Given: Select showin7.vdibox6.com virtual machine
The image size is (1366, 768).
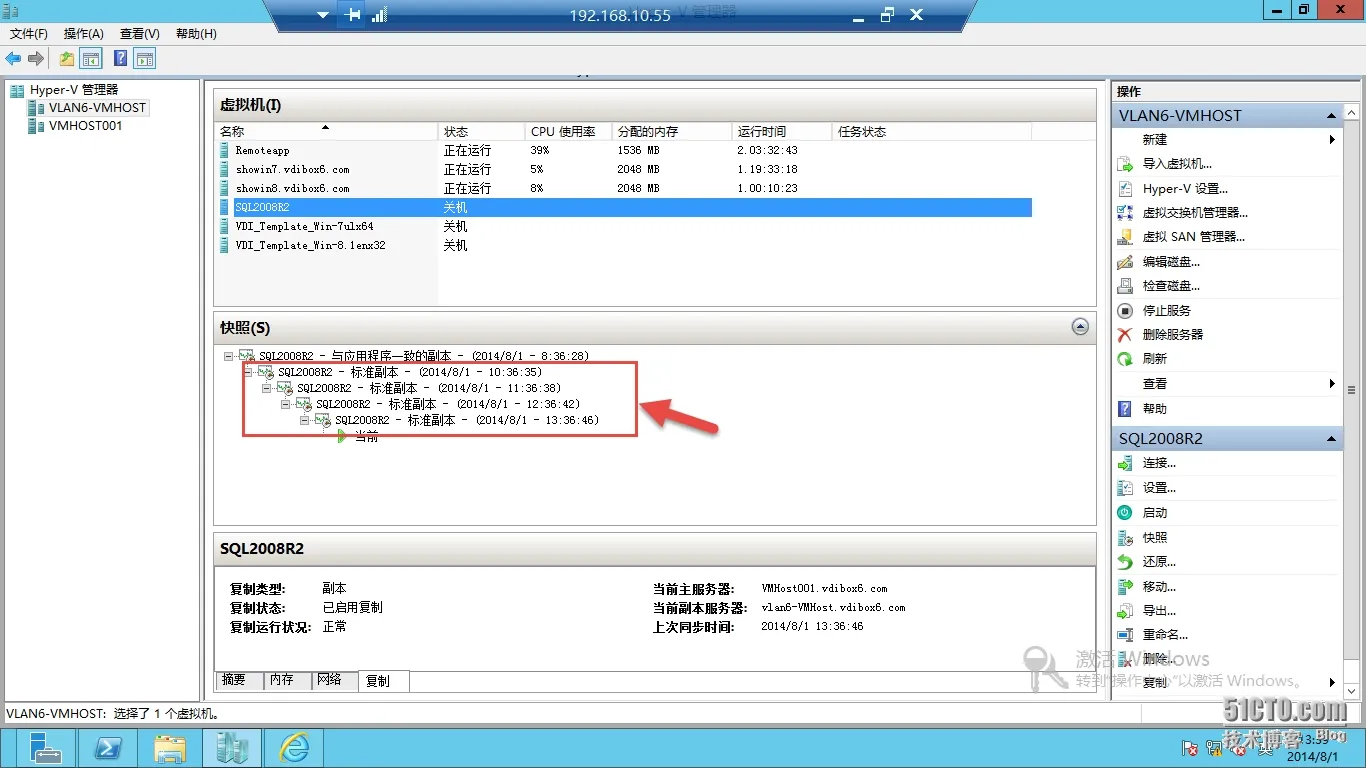Looking at the screenshot, I should (x=624, y=169).
